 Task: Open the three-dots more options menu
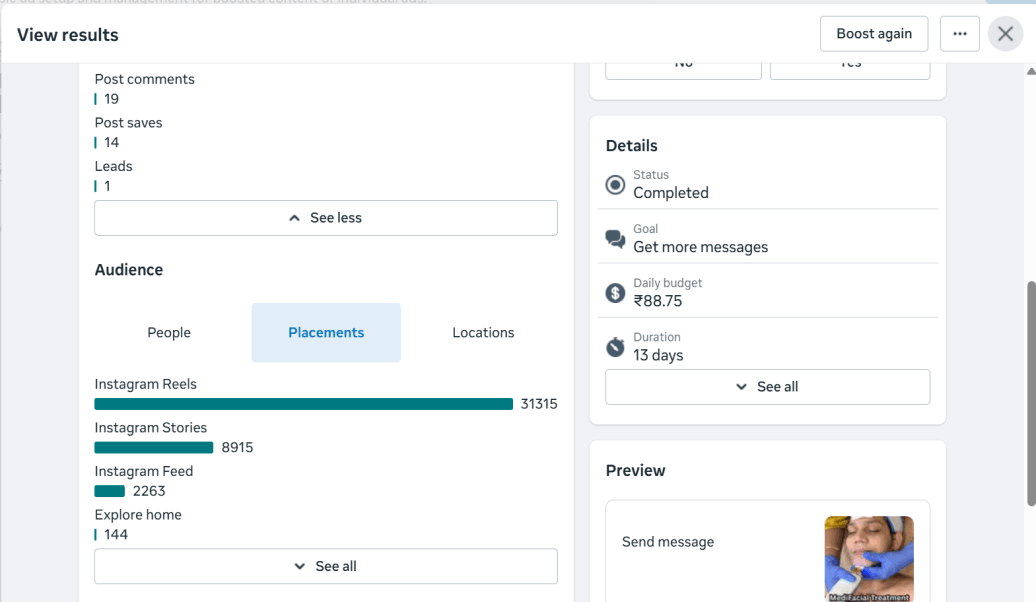point(959,34)
